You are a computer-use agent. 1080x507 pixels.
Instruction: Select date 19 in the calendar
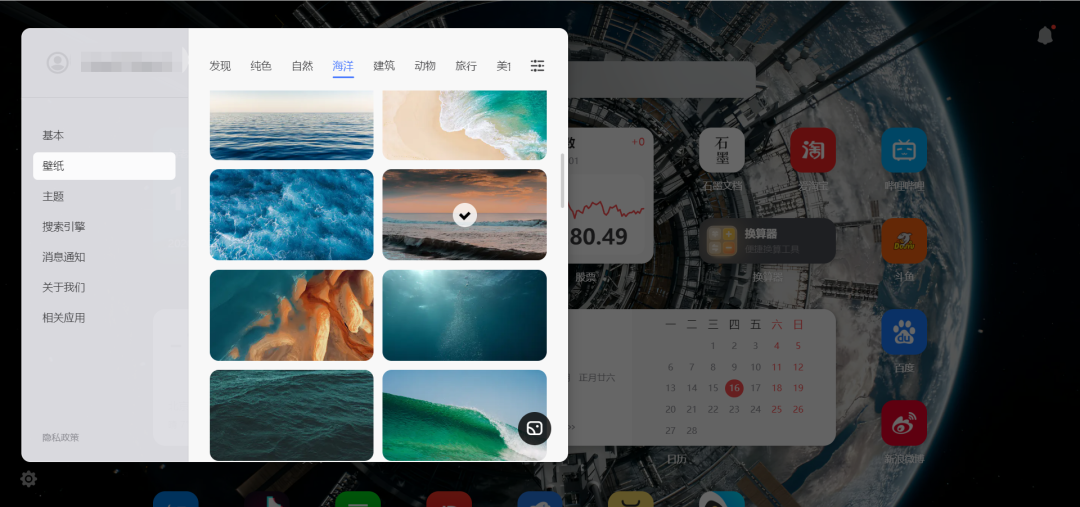click(x=798, y=388)
